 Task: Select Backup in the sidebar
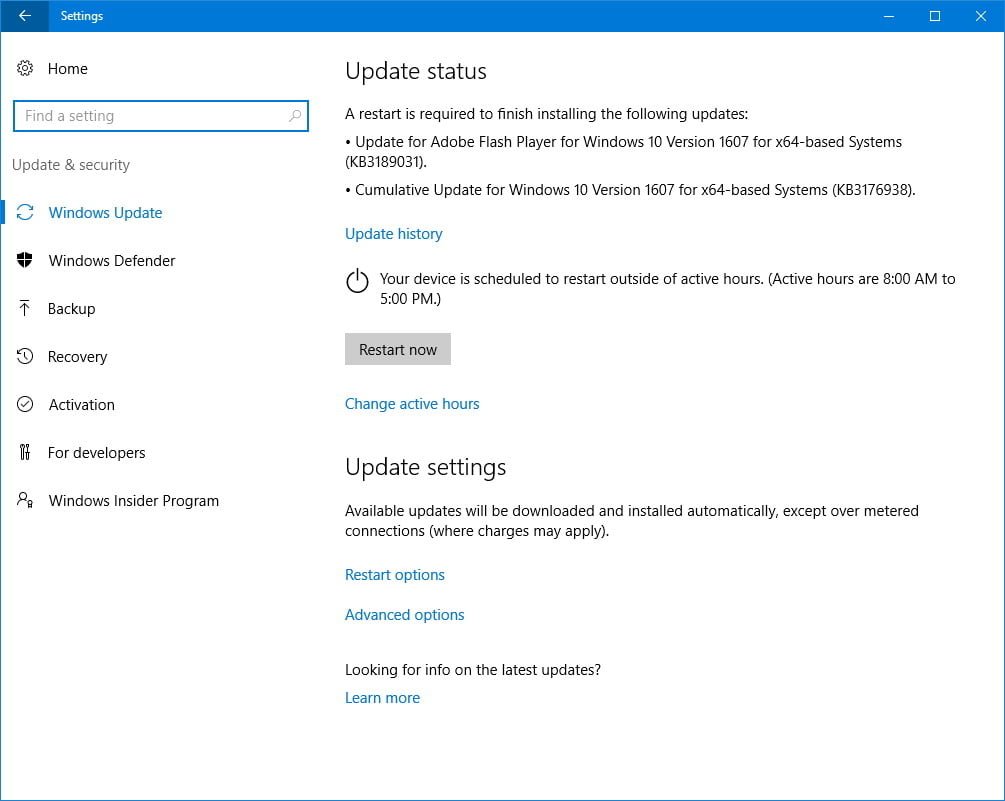pyautogui.click(x=72, y=309)
